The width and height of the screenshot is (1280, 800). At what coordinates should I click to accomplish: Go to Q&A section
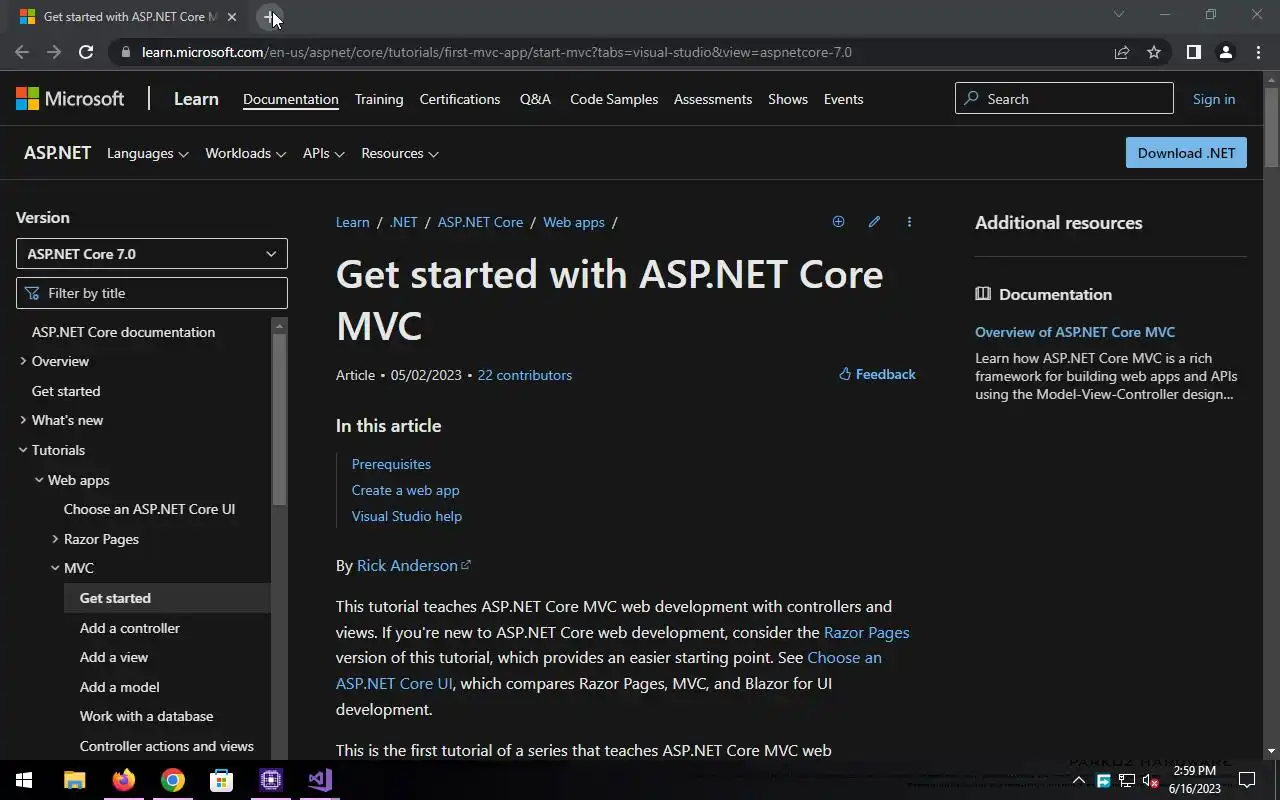point(535,99)
